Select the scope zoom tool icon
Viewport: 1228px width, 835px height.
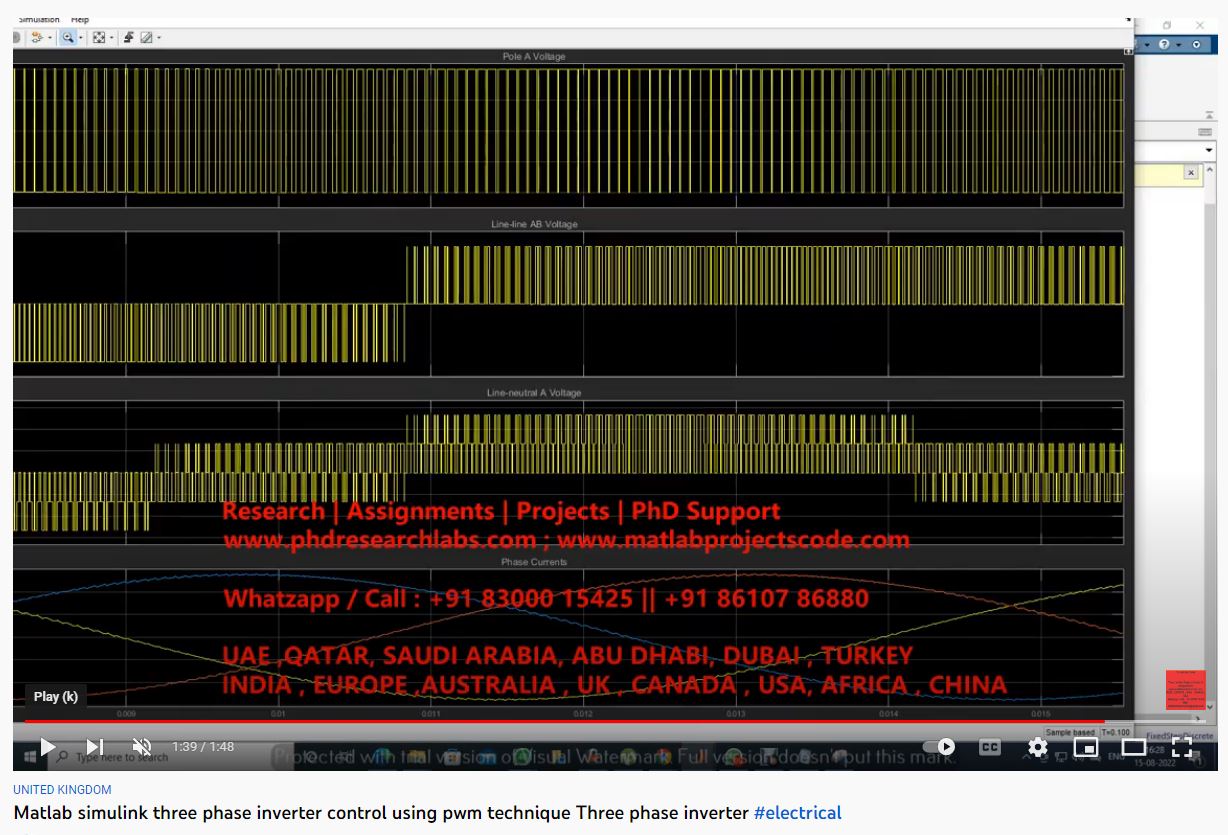click(x=68, y=37)
